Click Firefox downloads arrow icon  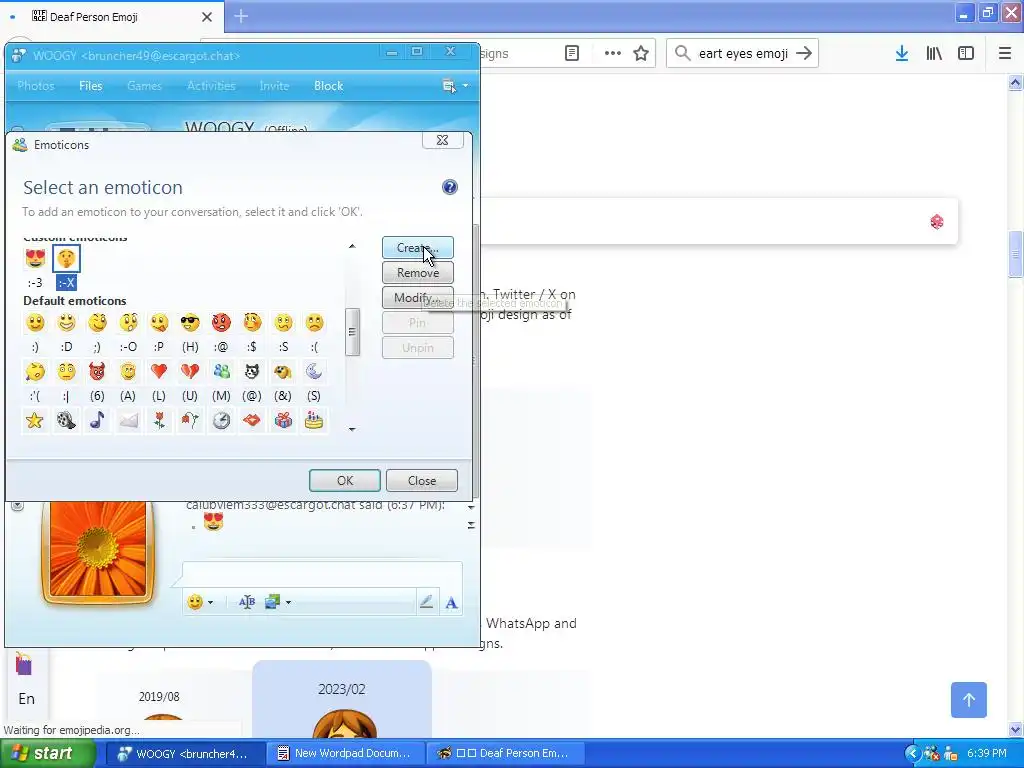coord(902,54)
